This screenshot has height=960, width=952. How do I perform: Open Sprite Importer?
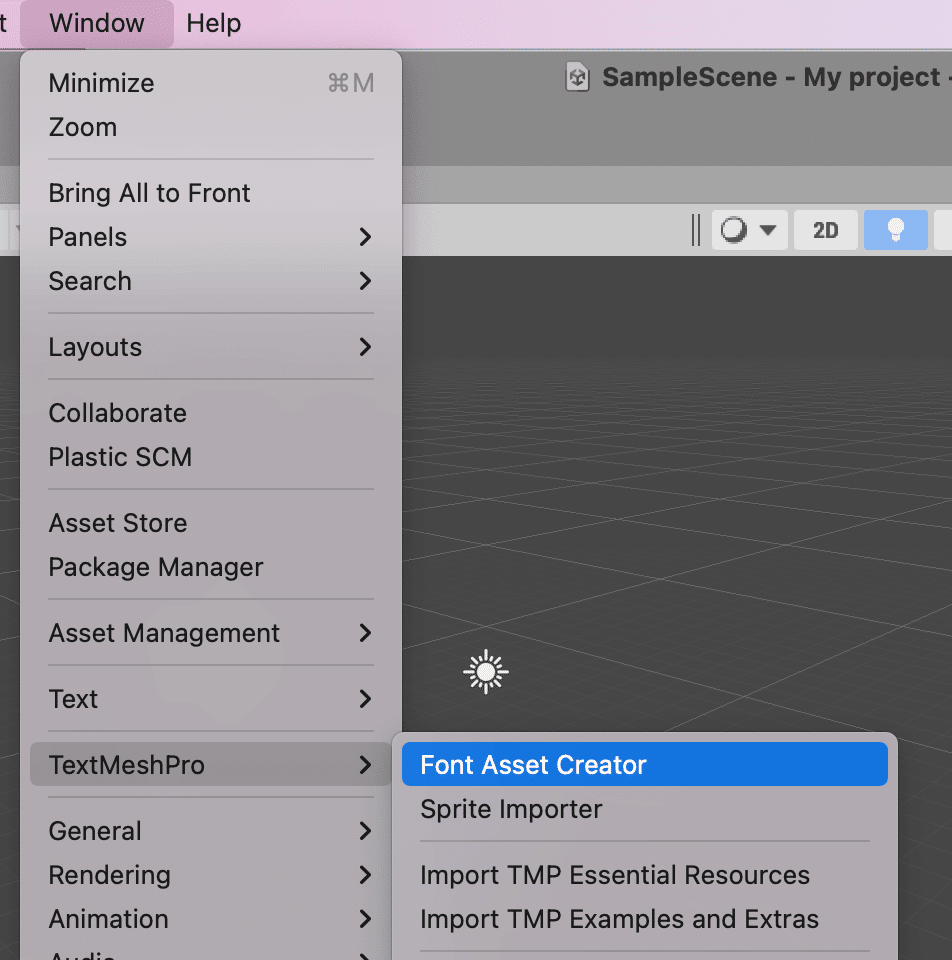pos(645,809)
